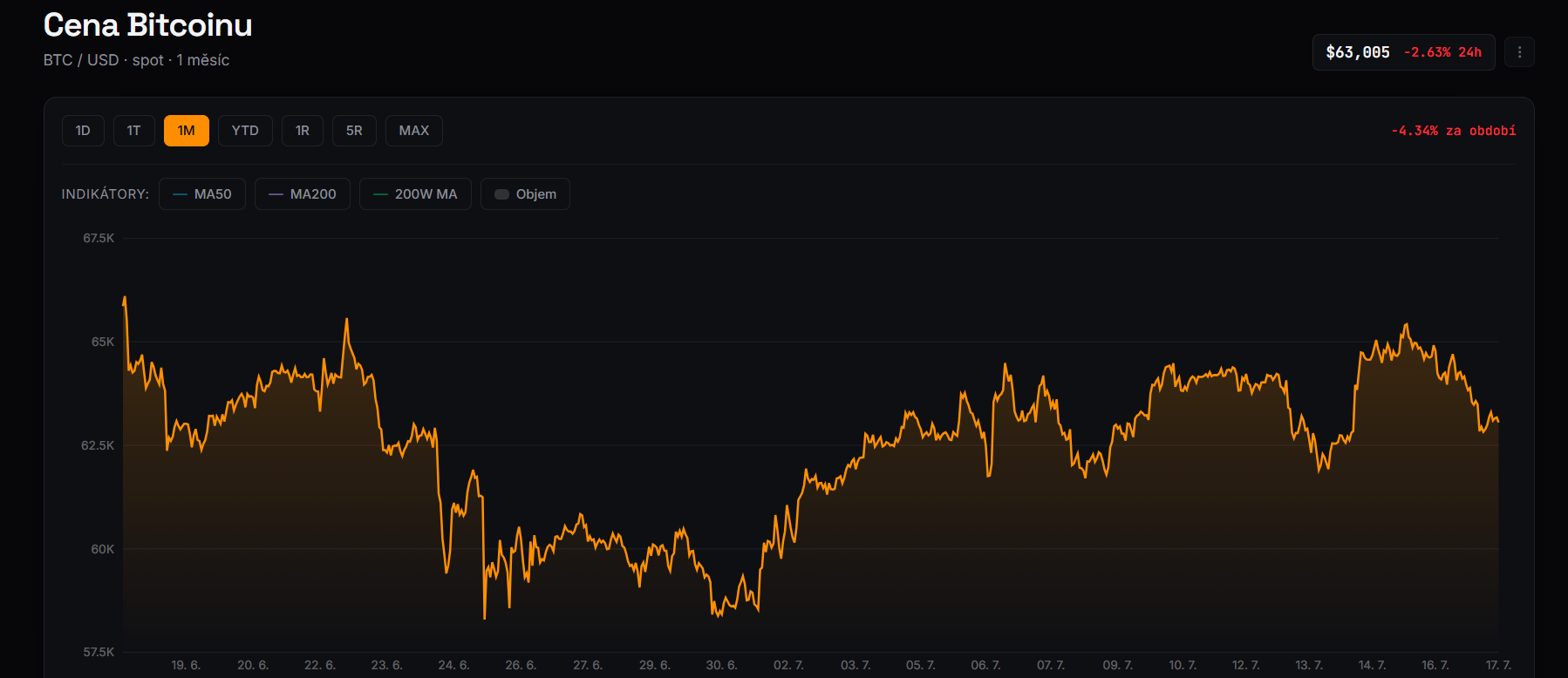This screenshot has width=1568, height=678.
Task: Click the Cena Bitcoinu heading
Action: tap(148, 25)
